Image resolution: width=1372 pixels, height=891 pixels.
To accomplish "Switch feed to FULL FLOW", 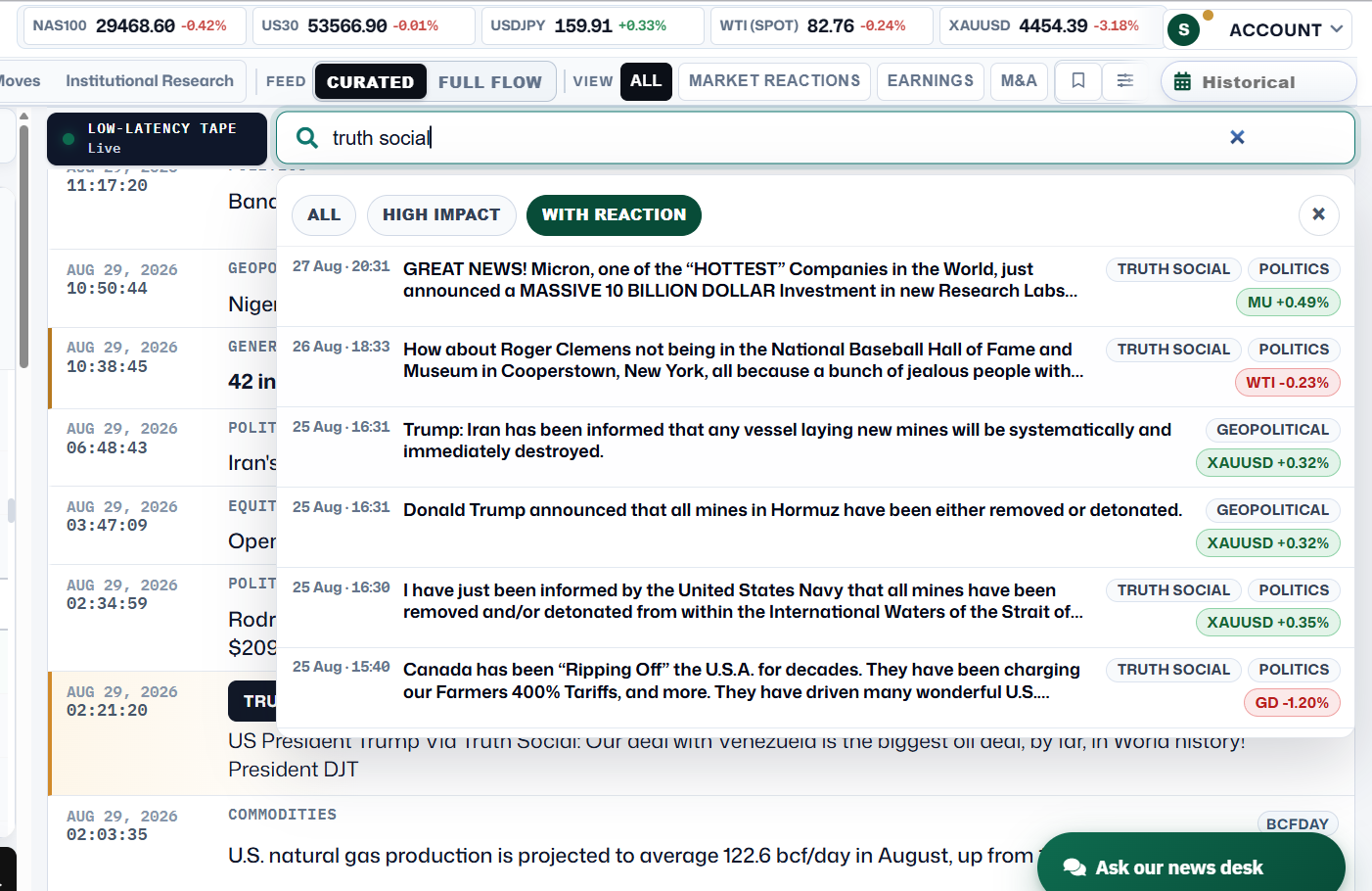I will [490, 82].
